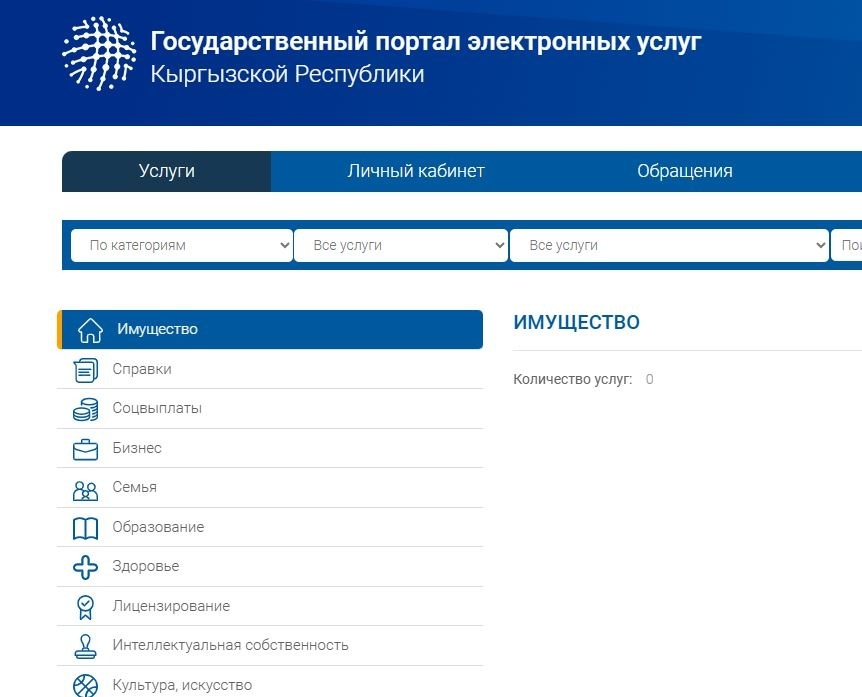Expand the narrow Все услуги dropdown
This screenshot has width=862, height=697.
401,245
